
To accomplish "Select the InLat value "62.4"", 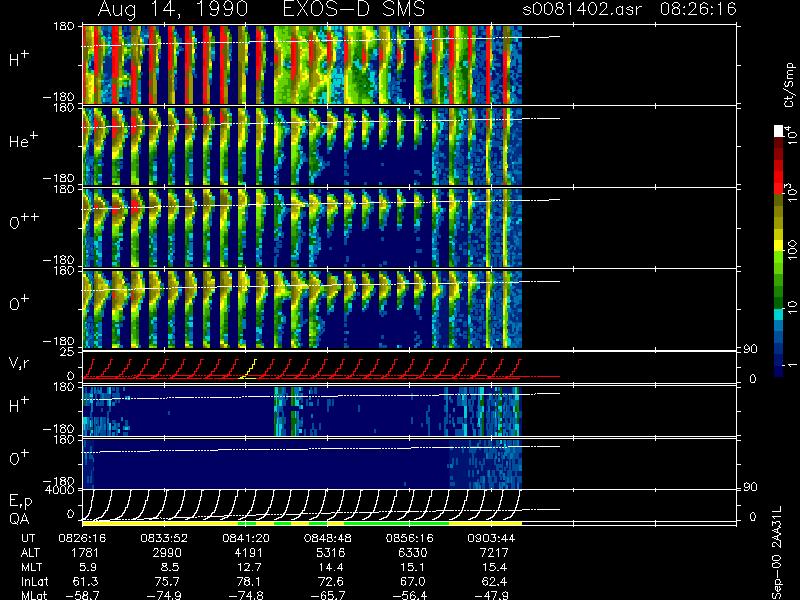I will tap(495, 582).
